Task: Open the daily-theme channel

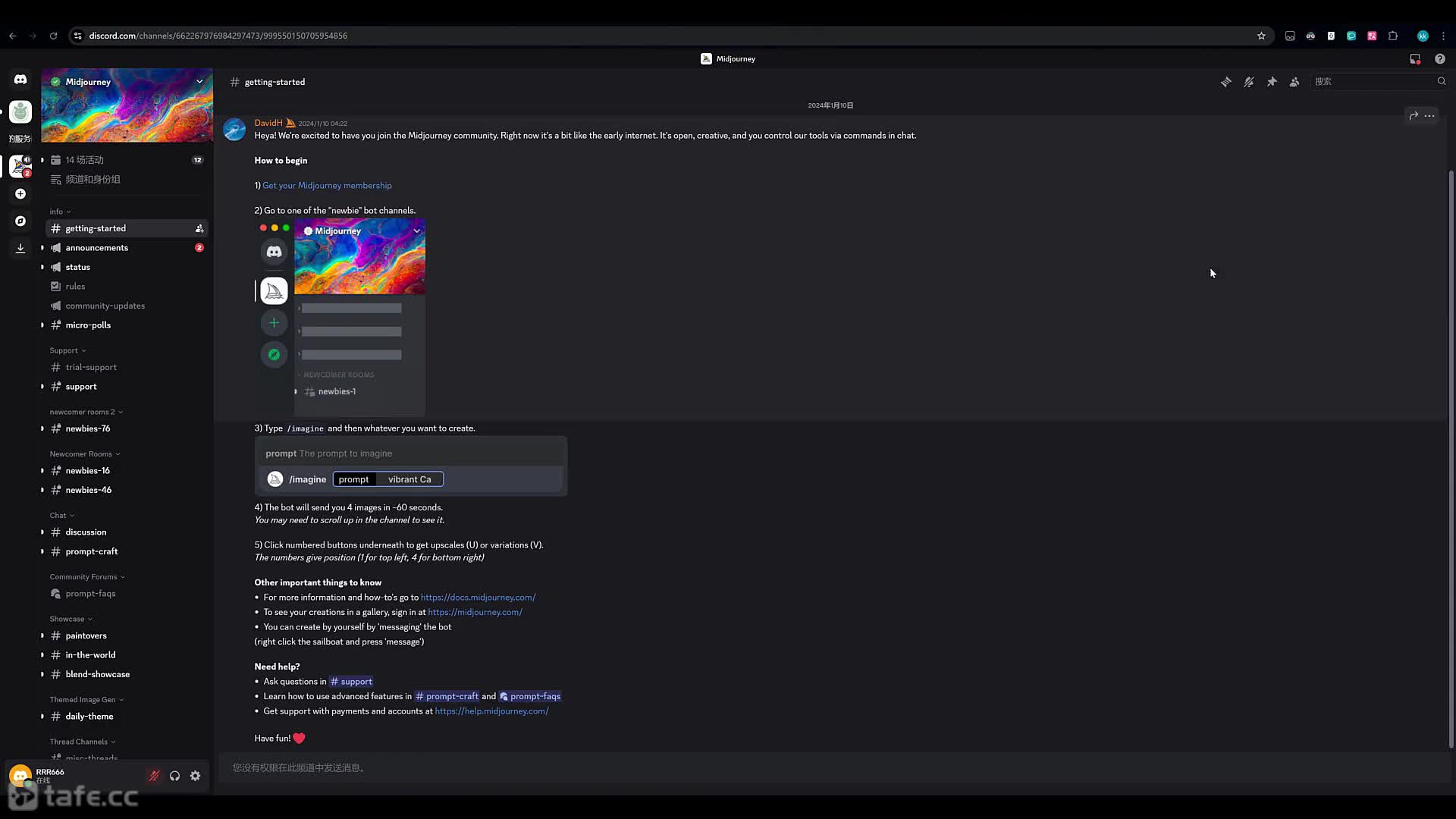Action: pyautogui.click(x=126, y=717)
